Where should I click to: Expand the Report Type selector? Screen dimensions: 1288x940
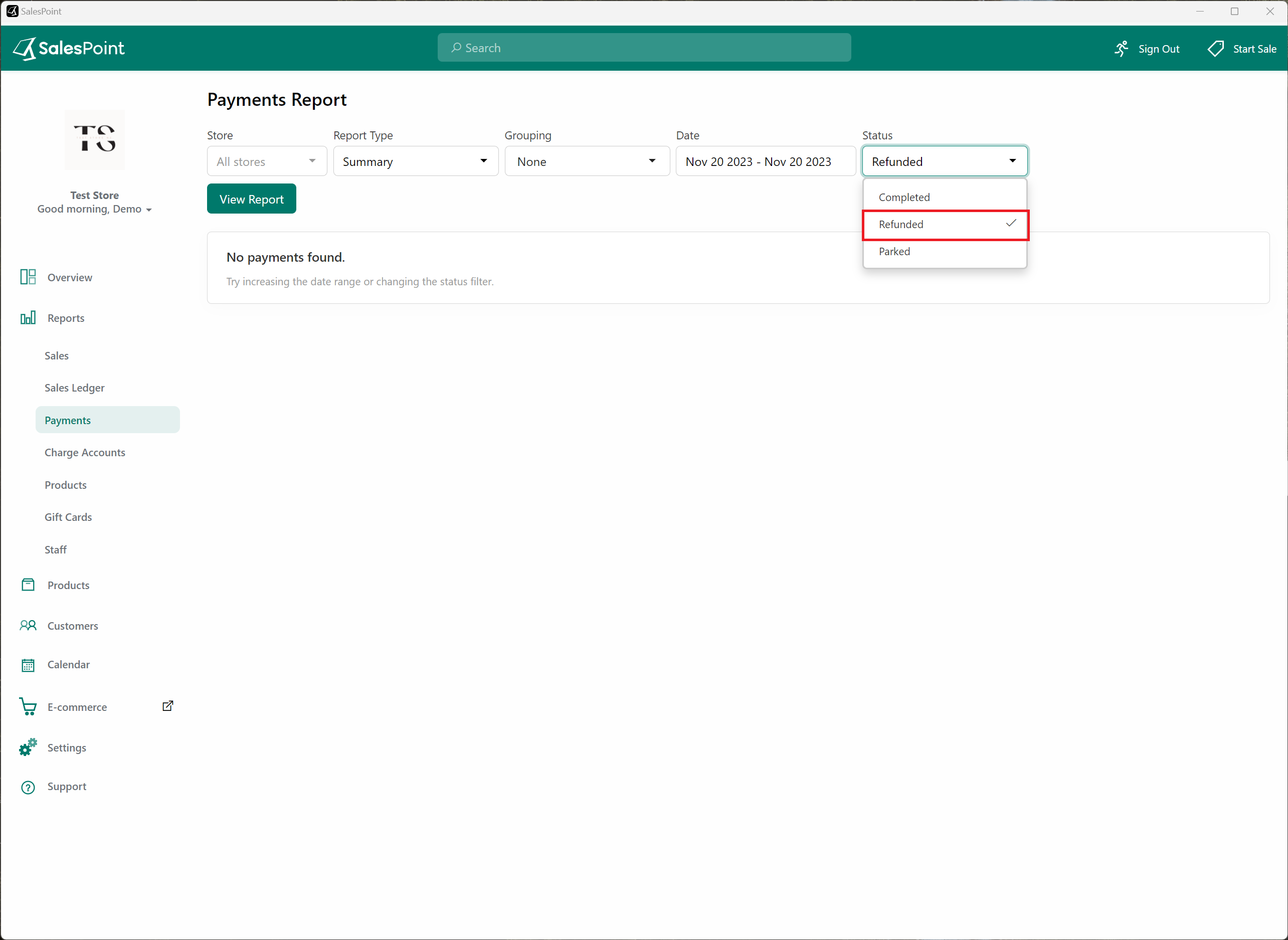coord(415,161)
